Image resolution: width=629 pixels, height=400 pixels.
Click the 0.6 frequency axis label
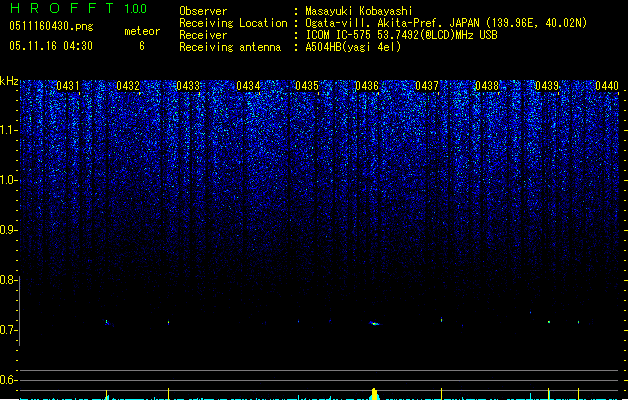tap(8, 380)
